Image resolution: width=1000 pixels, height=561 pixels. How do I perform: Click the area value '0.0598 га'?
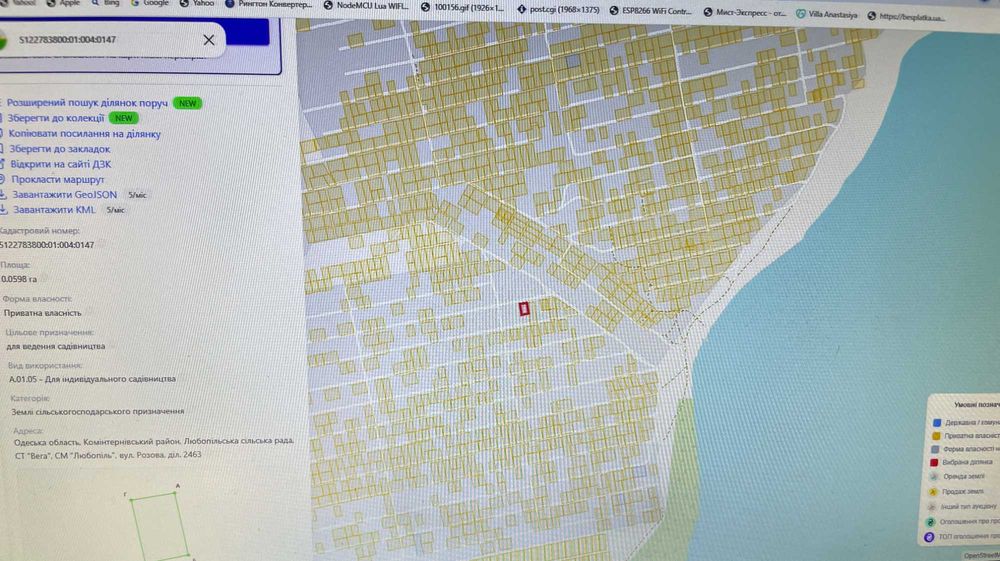click(18, 279)
